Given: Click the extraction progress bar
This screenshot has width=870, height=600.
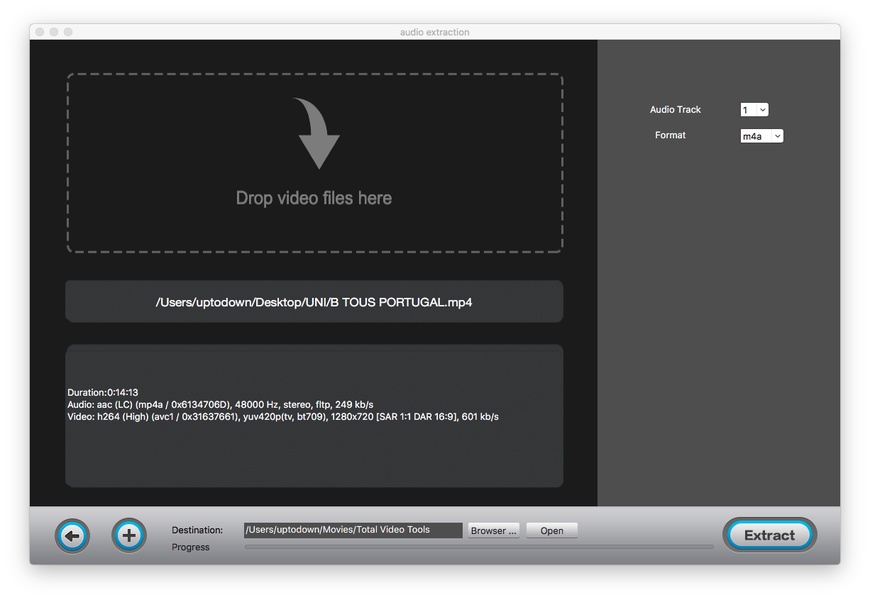Looking at the screenshot, I should [x=479, y=547].
